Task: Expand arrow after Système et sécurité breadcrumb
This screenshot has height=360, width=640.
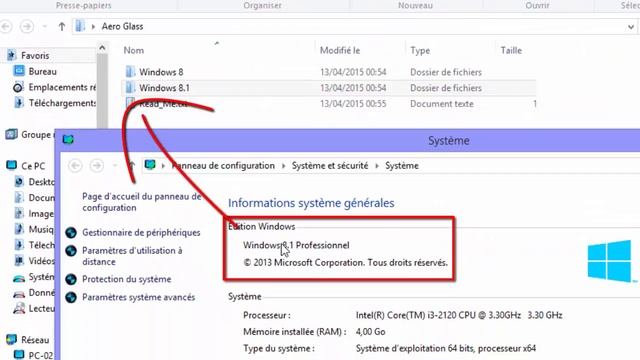Action: tap(377, 166)
